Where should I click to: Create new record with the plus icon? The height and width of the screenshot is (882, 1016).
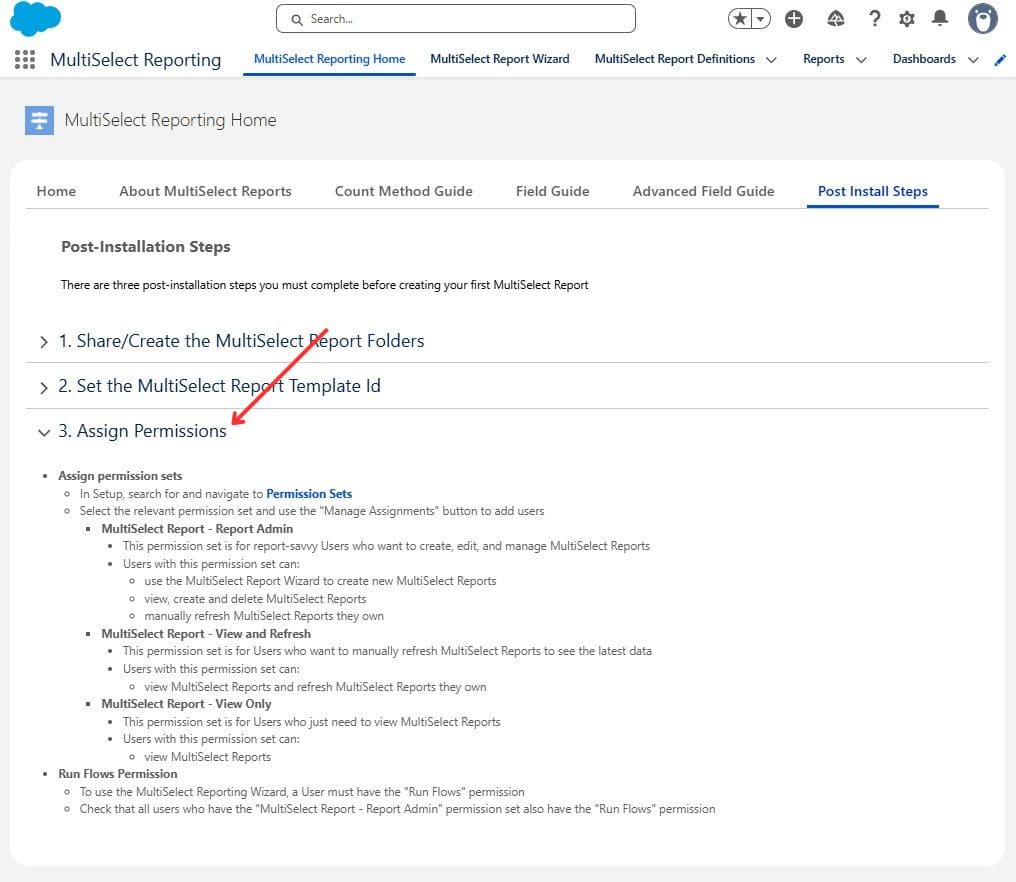click(x=793, y=18)
